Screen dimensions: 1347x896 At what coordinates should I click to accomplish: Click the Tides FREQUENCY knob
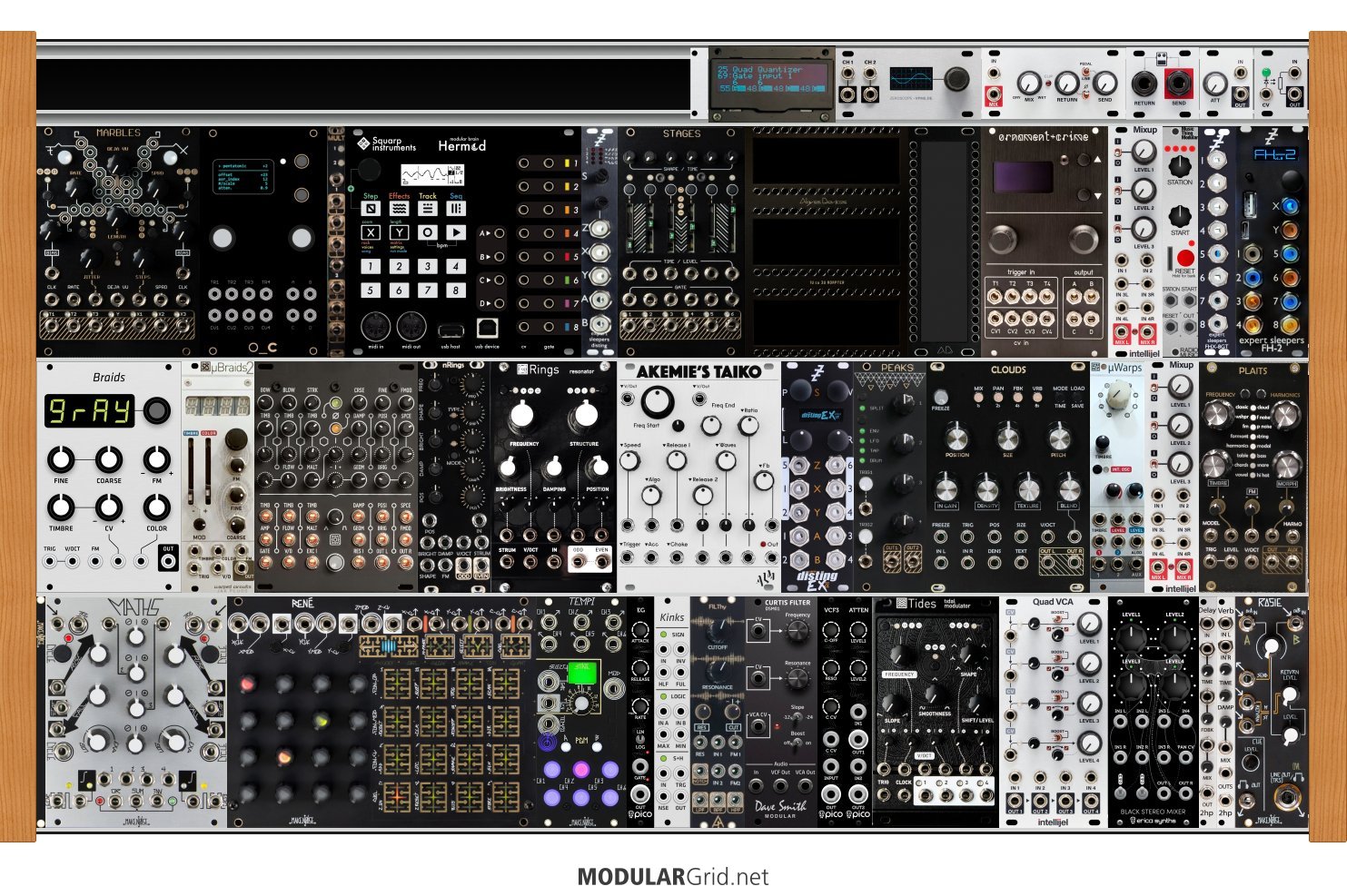coord(898,655)
